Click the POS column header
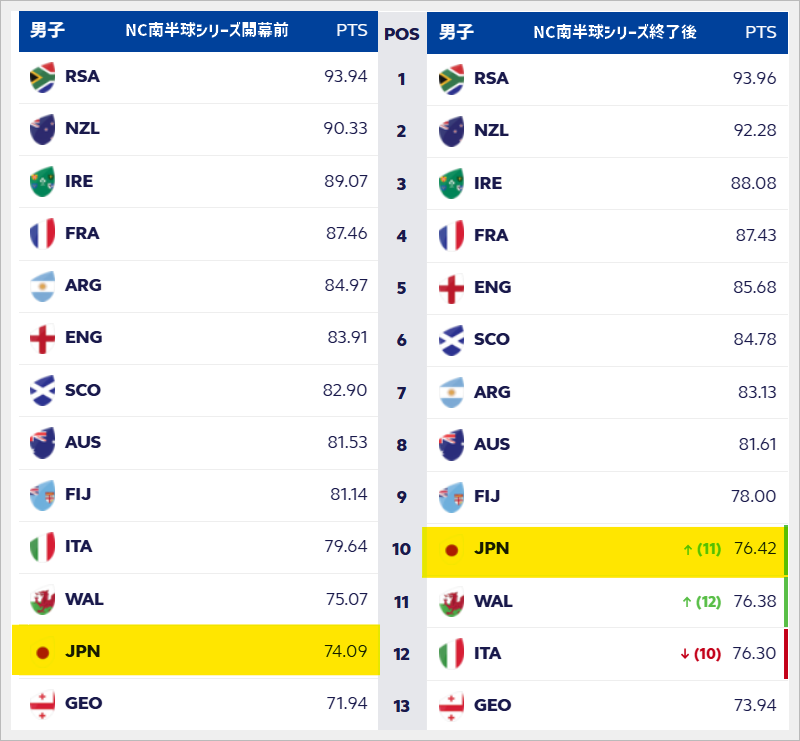This screenshot has width=800, height=741. [x=402, y=34]
